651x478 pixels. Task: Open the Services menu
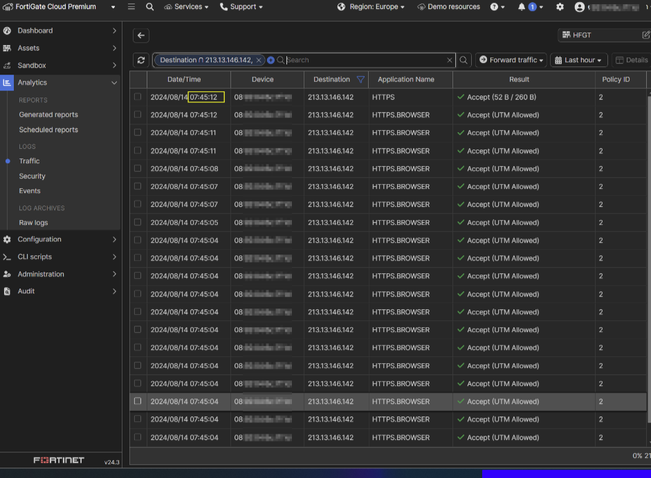[x=186, y=7]
